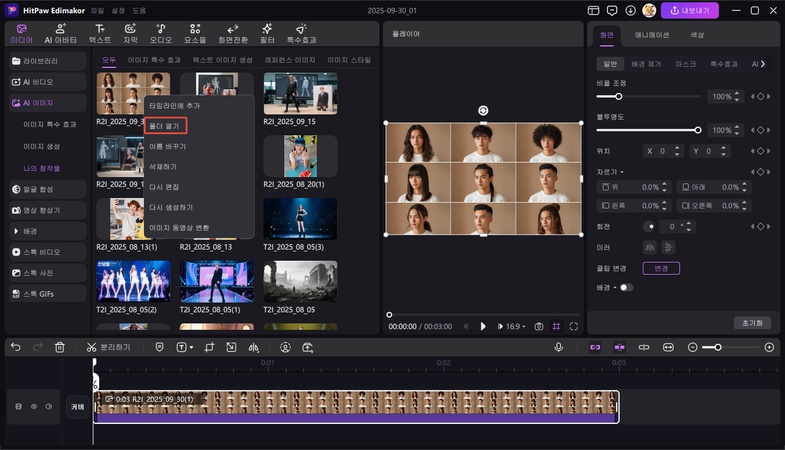The height and width of the screenshot is (450, 785).
Task: Click the 불투명도 opacity slider handle
Action: coord(697,130)
